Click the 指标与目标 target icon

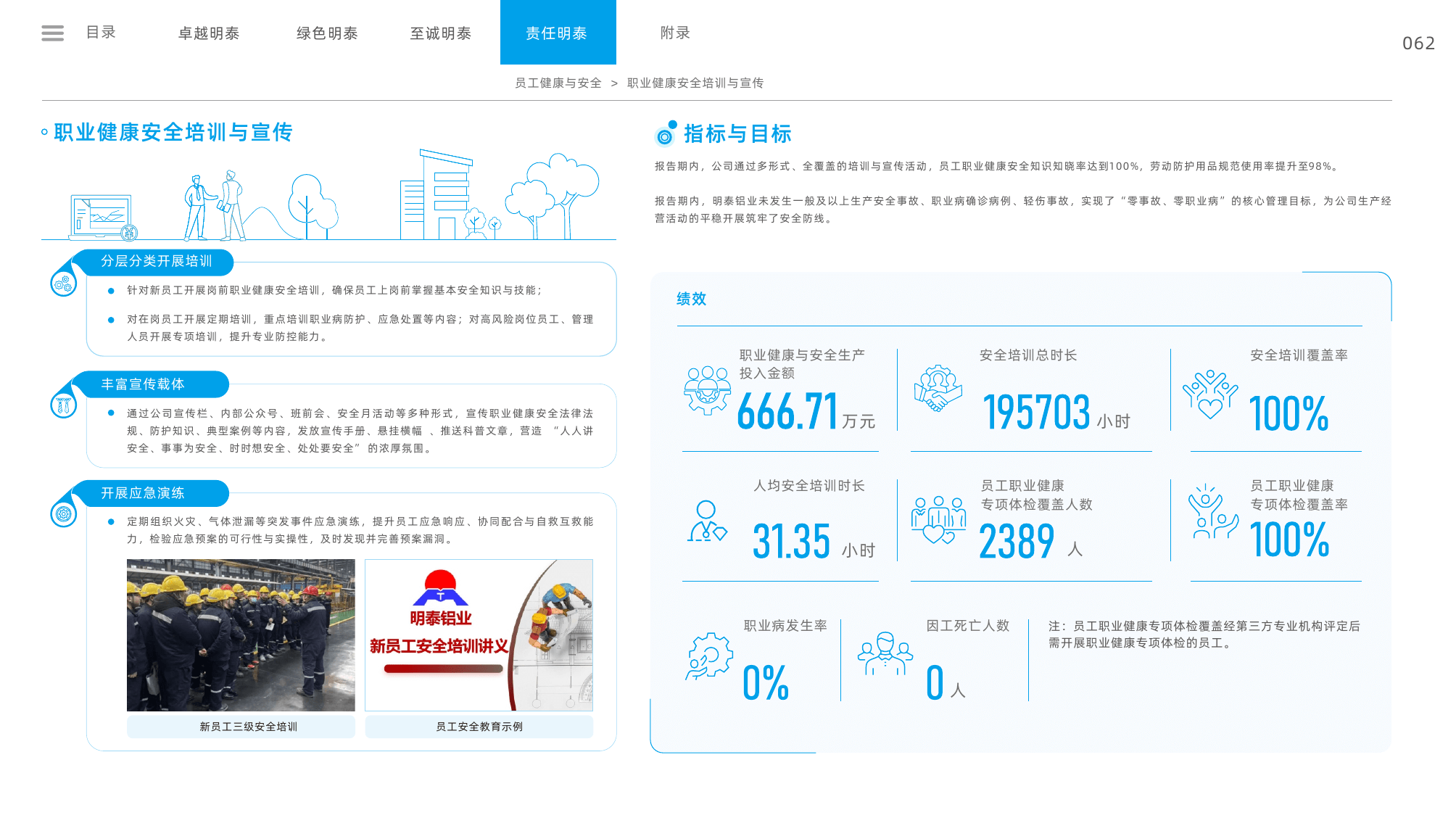tap(666, 134)
